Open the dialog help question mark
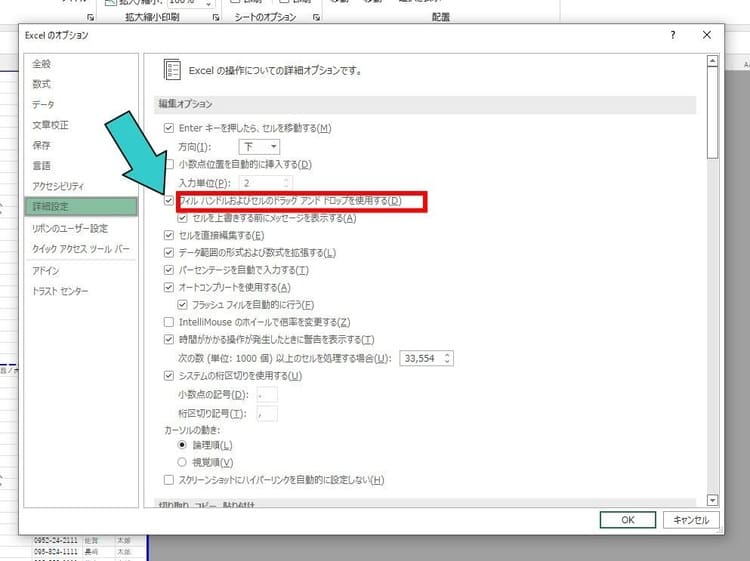The height and width of the screenshot is (561, 750). point(673,35)
